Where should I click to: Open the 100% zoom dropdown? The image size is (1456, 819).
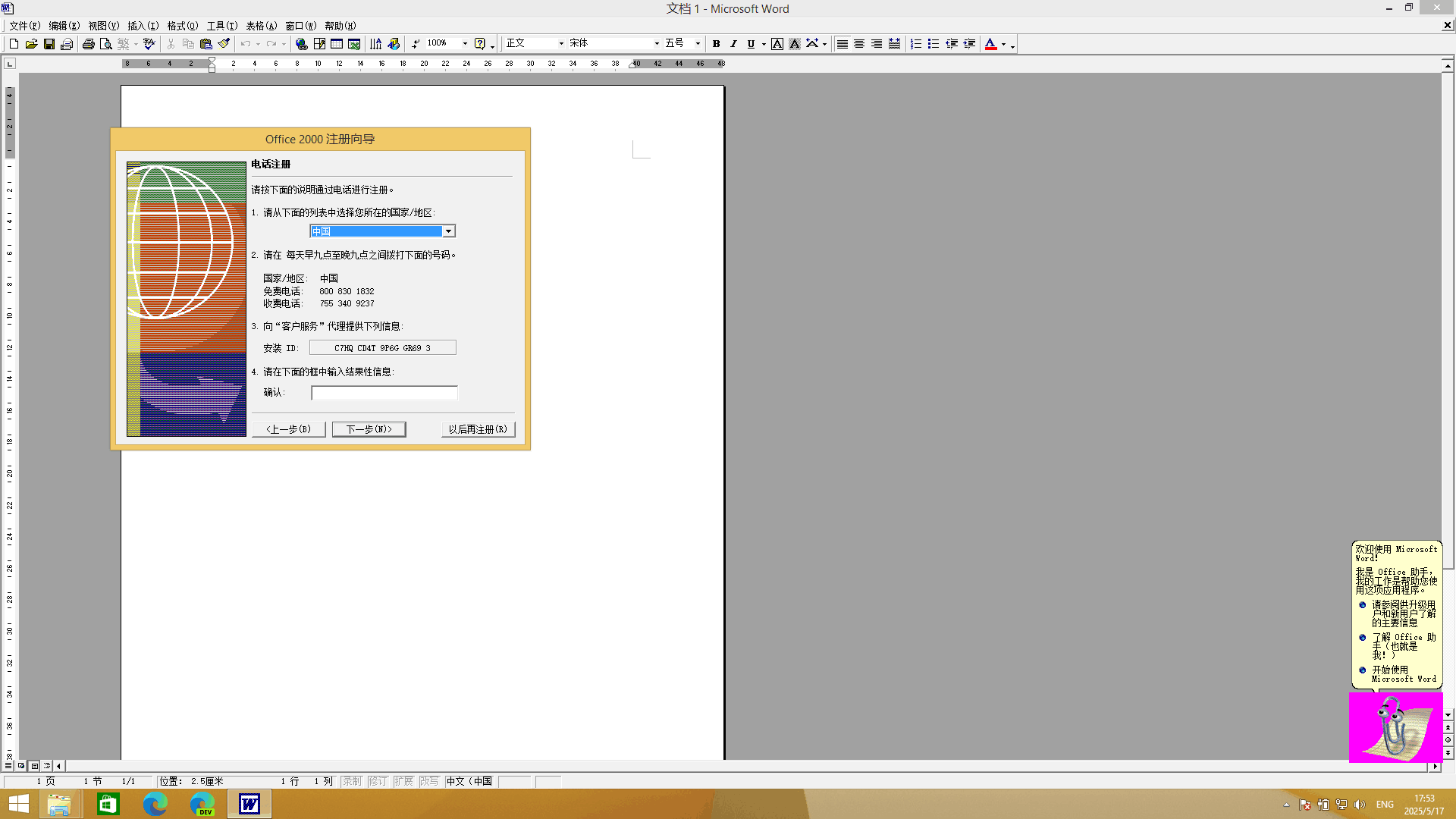click(465, 44)
